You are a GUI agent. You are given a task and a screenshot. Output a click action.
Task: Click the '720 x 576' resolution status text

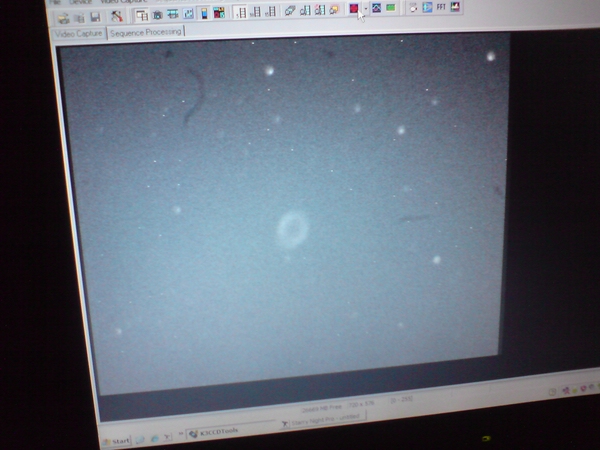(x=361, y=404)
